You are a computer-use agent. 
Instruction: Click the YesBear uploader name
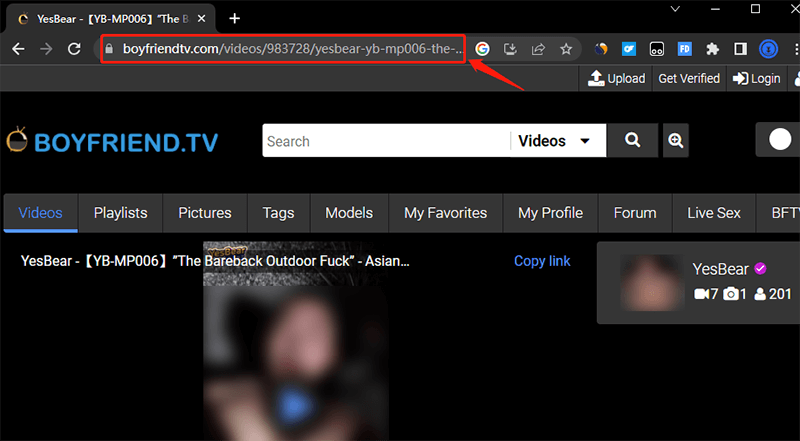720,269
